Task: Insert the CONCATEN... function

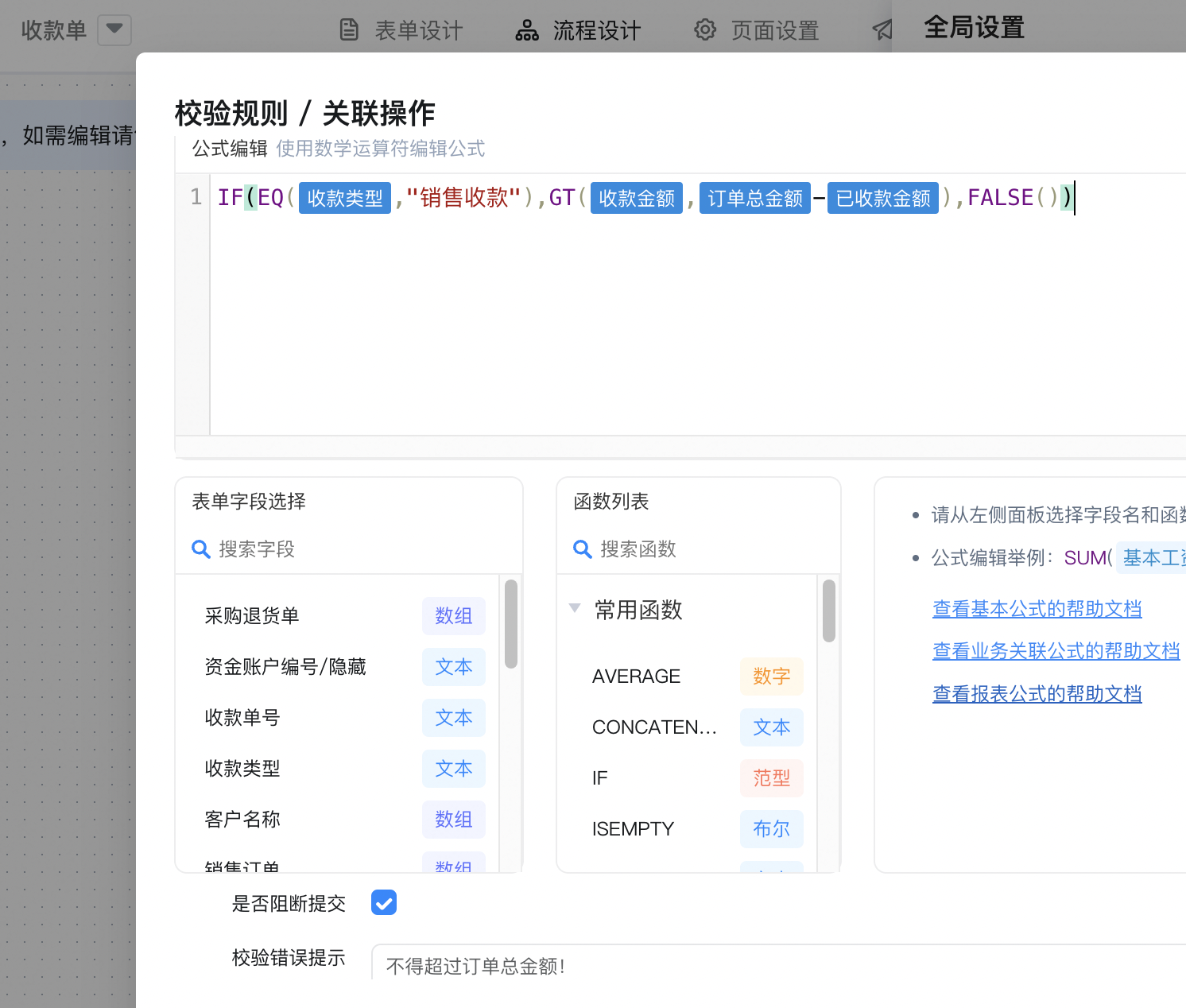Action: (x=654, y=727)
